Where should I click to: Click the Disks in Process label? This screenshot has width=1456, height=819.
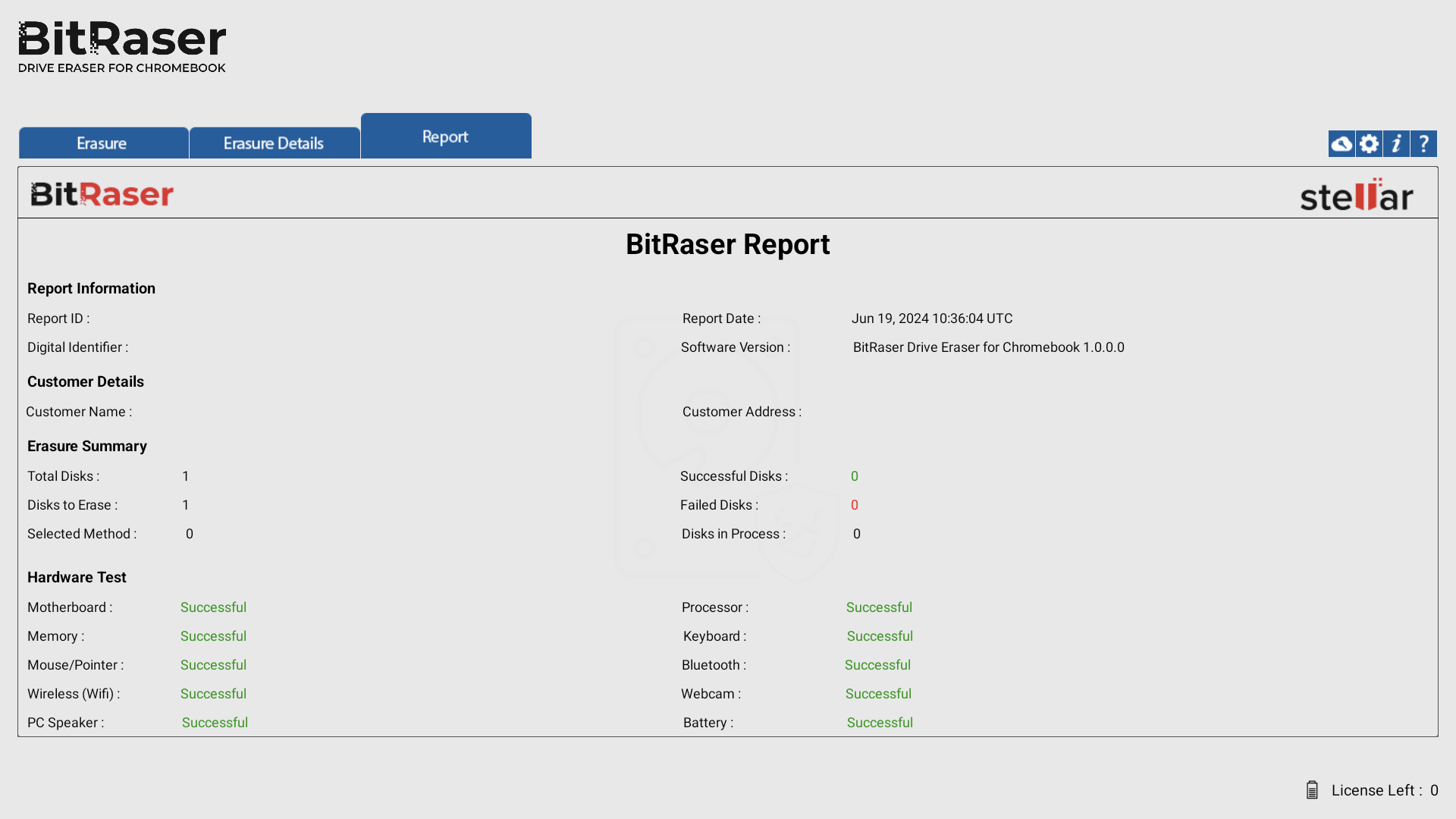(x=733, y=534)
